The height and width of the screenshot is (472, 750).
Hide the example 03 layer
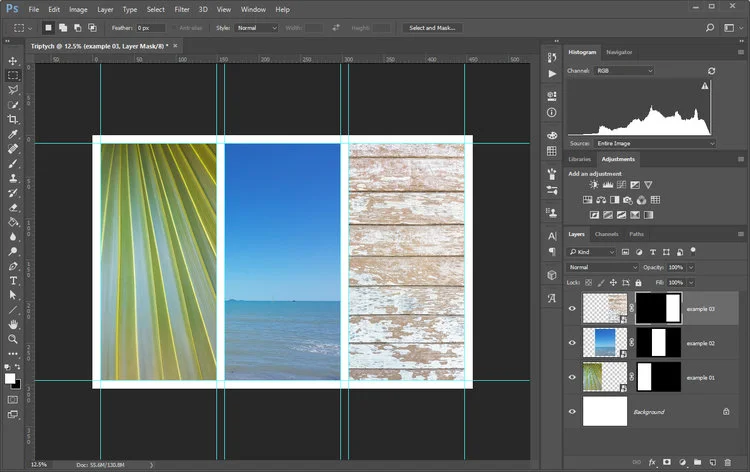(572, 309)
